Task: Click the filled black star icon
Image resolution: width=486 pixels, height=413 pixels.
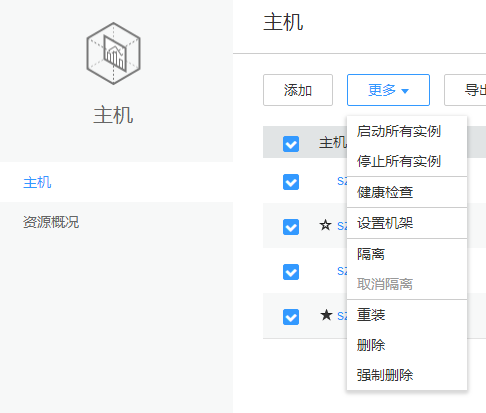Action: coord(326,315)
